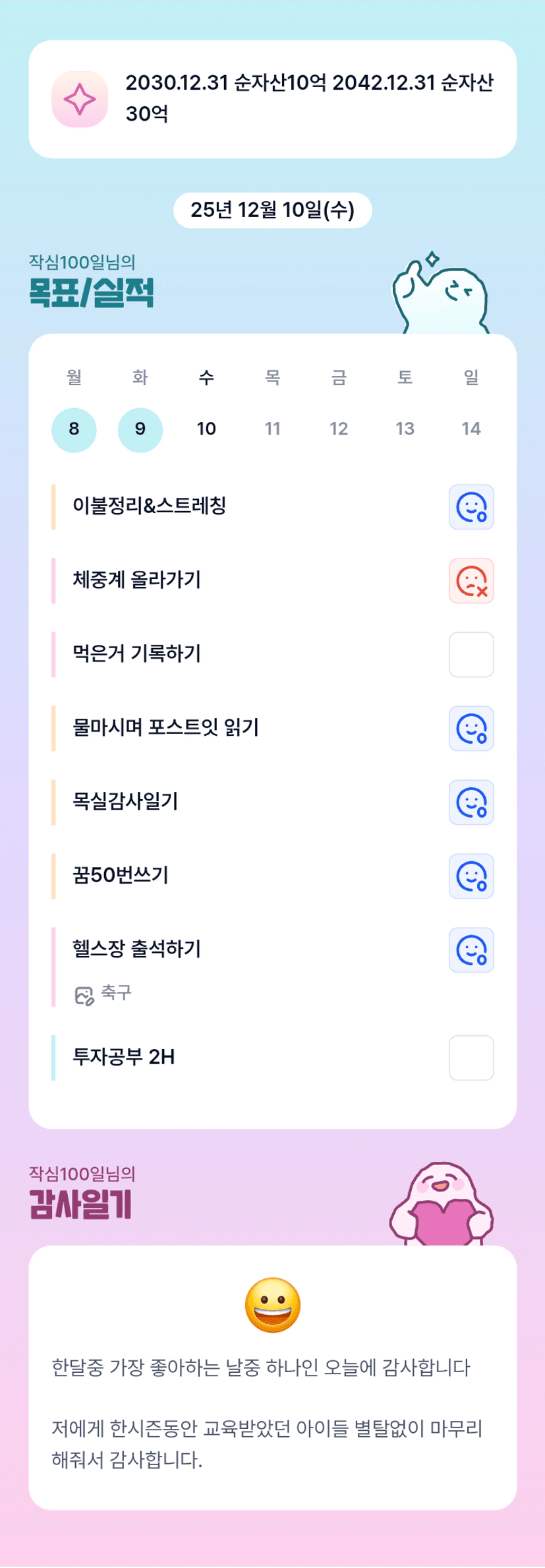545x1568 pixels.
Task: Select Monday the 8th in week calendar
Action: (x=74, y=429)
